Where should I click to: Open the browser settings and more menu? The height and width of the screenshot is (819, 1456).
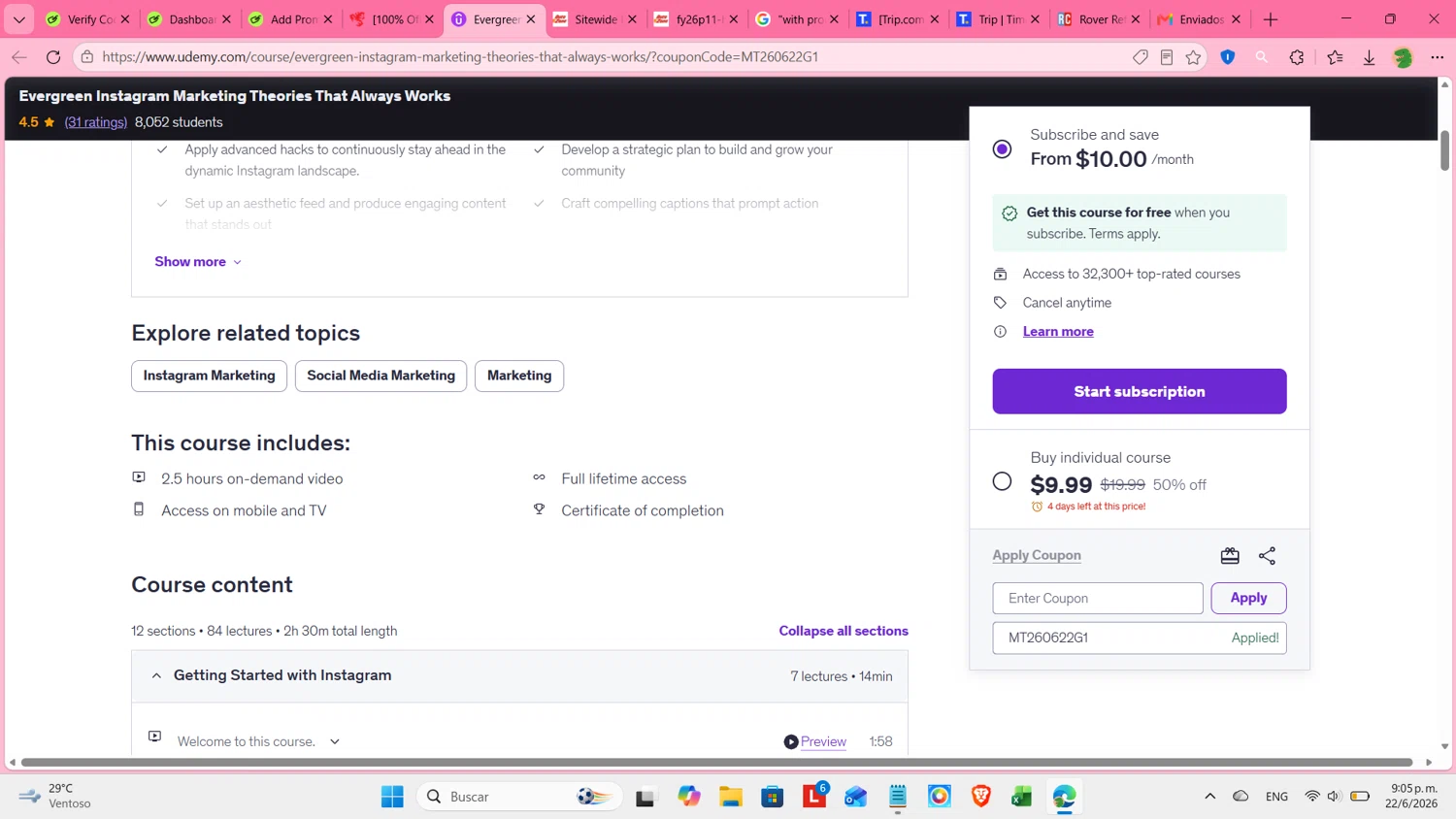pyautogui.click(x=1438, y=57)
